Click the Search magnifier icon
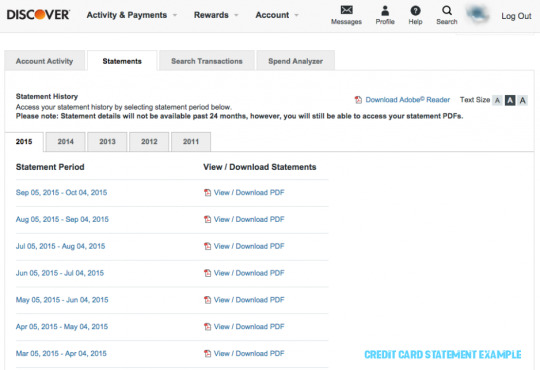Viewport: 540px width, 370px height. point(447,10)
